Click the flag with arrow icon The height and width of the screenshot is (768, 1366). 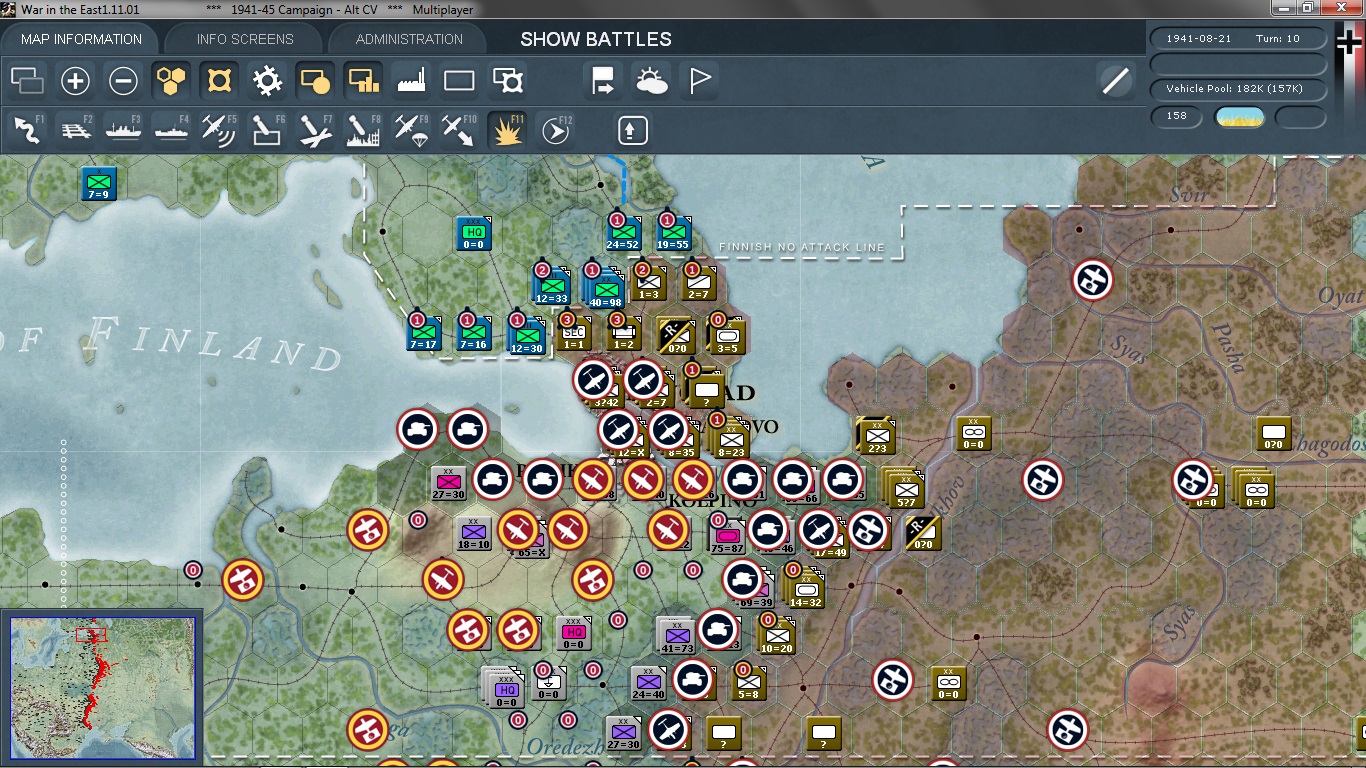click(603, 80)
